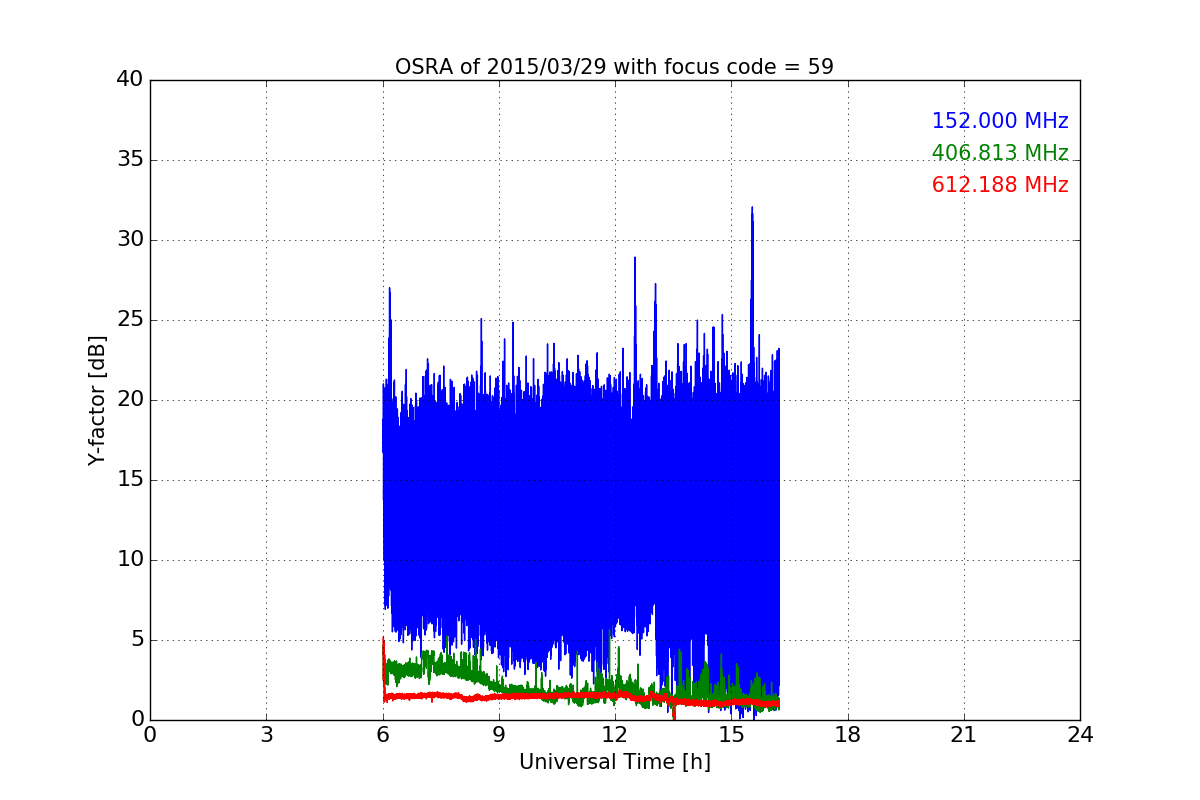Click the y-axis tick label '25'
Viewport: 1200px width, 800px height.
(x=130, y=320)
